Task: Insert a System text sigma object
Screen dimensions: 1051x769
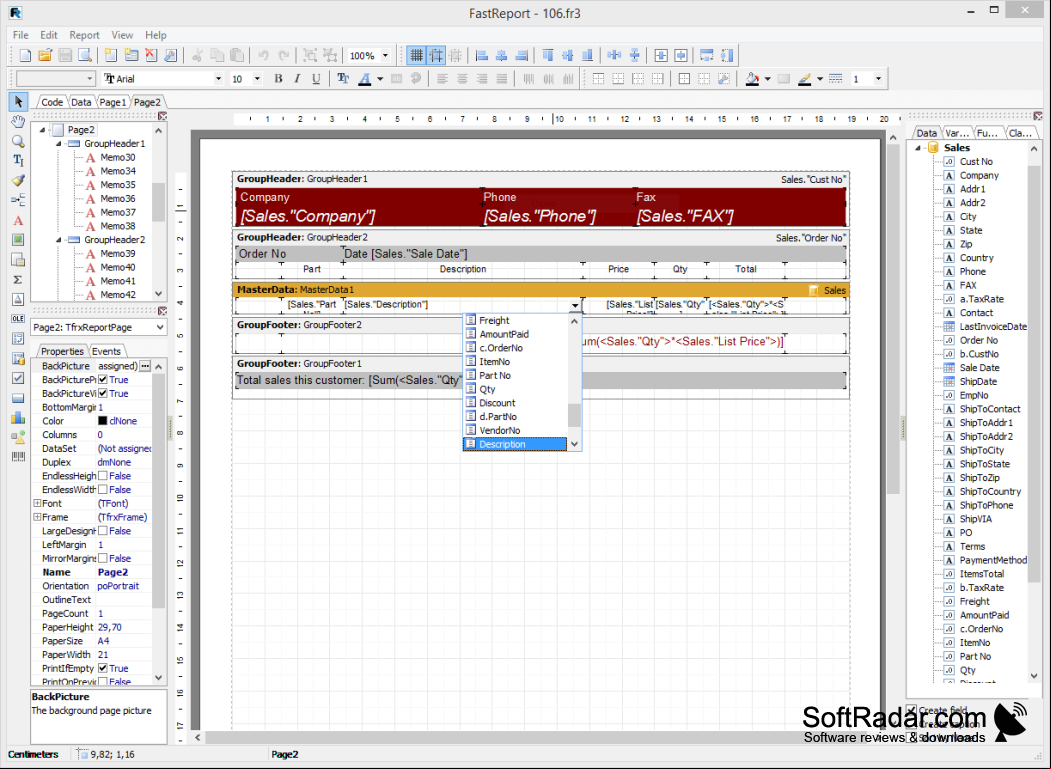Action: point(18,280)
